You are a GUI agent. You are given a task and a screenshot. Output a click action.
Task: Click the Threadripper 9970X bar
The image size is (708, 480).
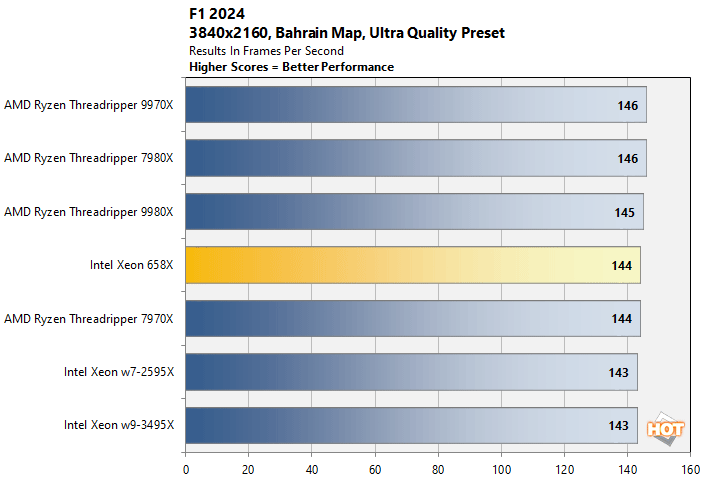point(416,105)
